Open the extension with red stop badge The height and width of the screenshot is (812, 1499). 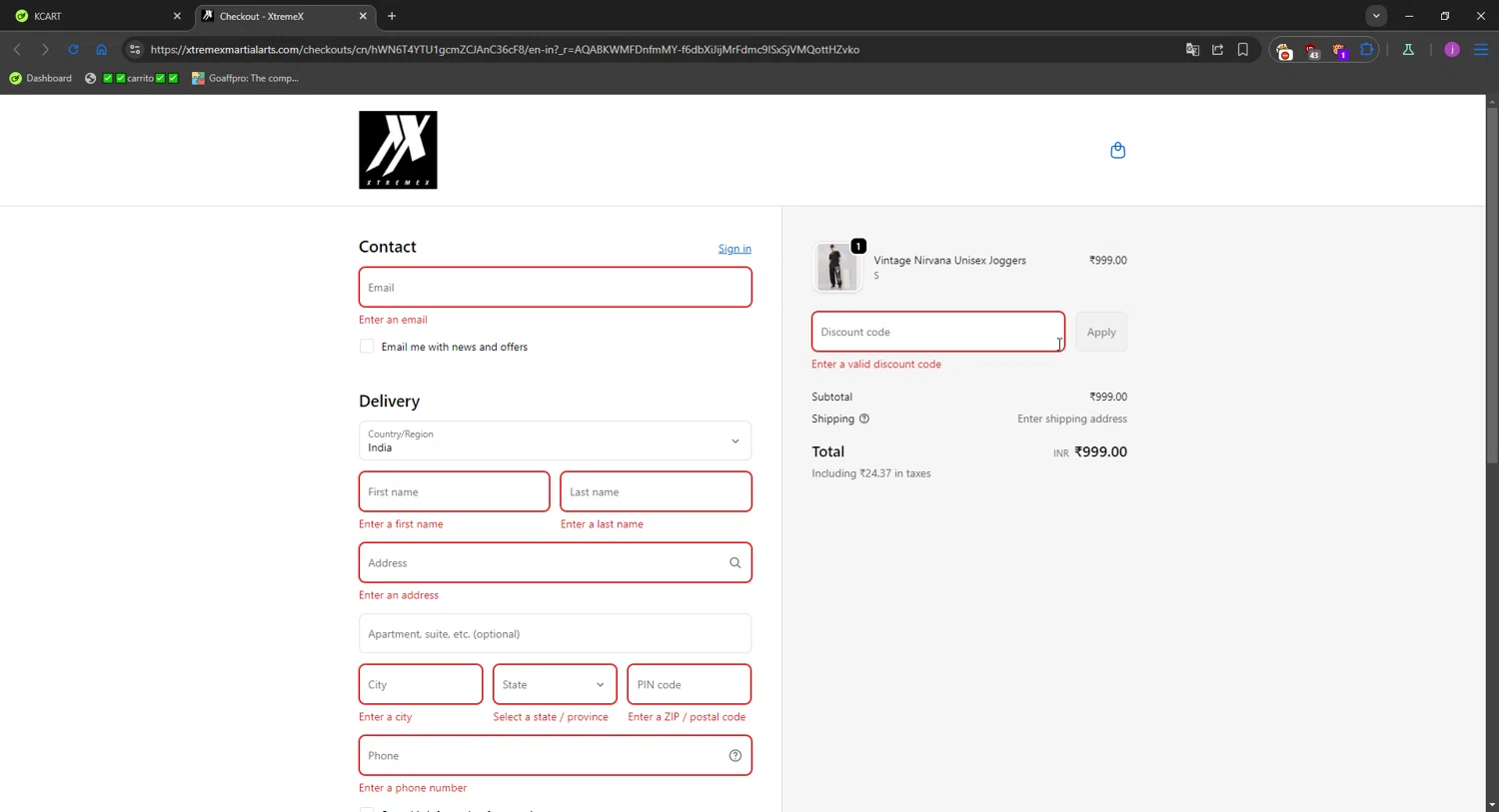click(x=1284, y=50)
